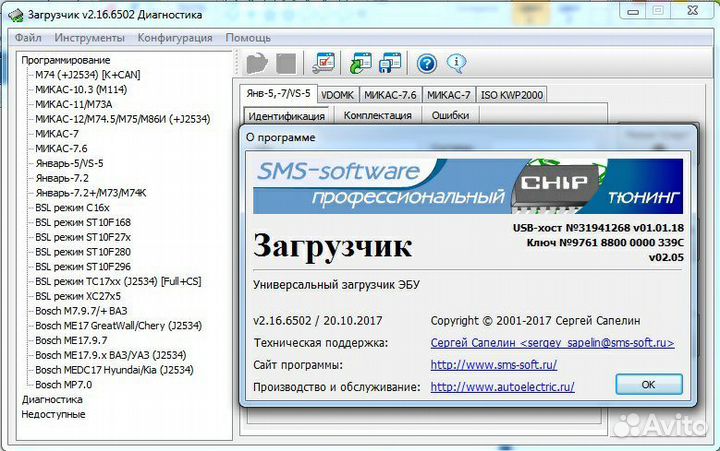Image resolution: width=720 pixels, height=451 pixels.
Task: Click the SMS-software chip tuning banner
Action: coord(468,186)
